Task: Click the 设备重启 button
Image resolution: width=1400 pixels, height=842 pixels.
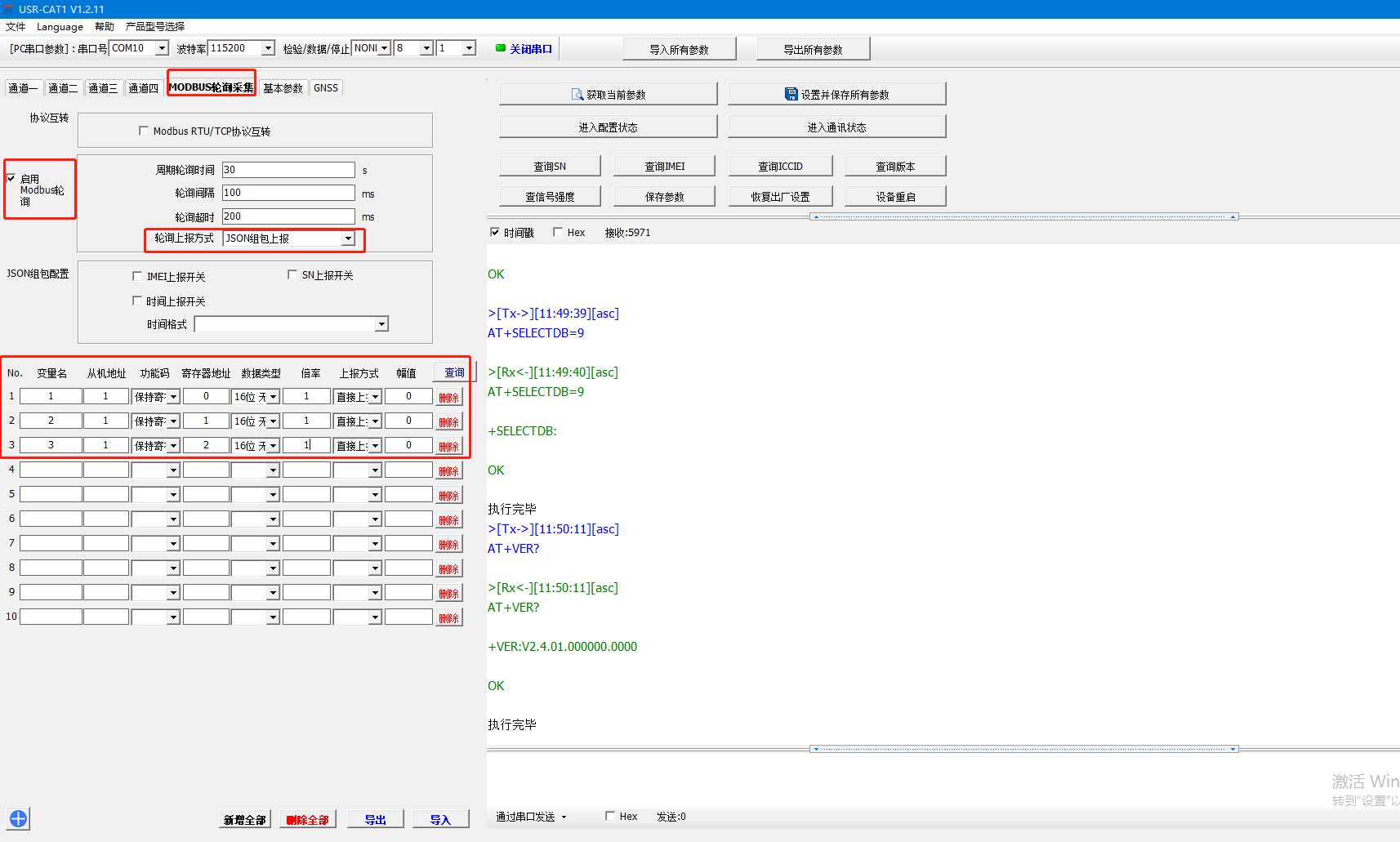Action: coord(895,197)
